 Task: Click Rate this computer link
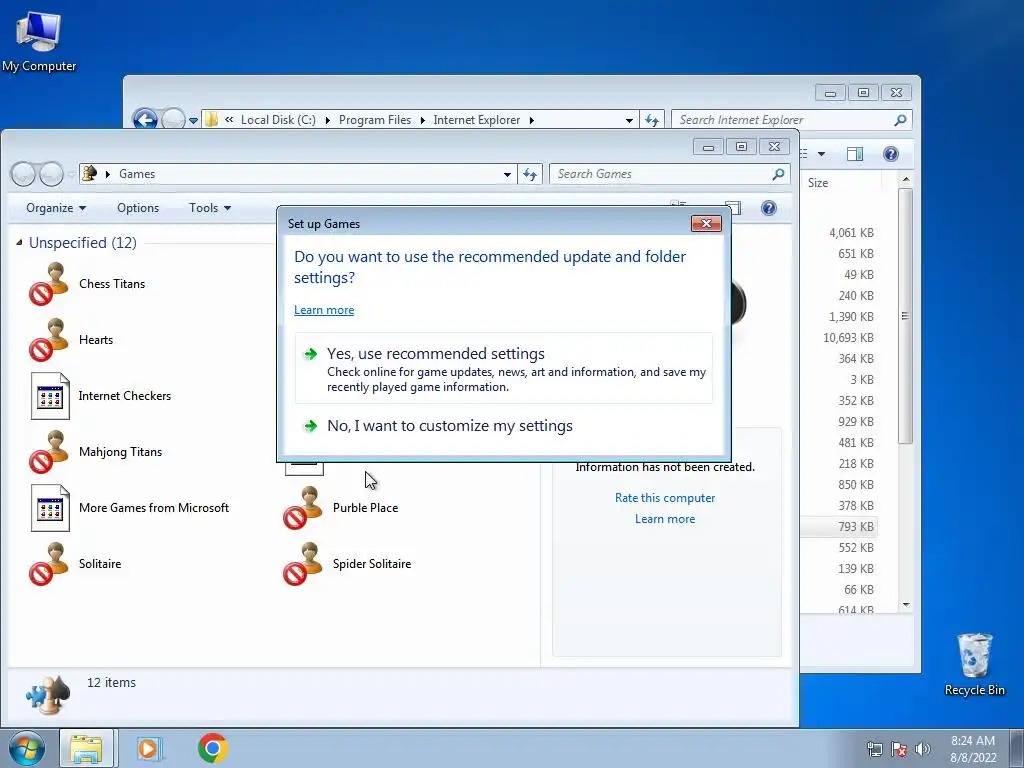(x=665, y=498)
